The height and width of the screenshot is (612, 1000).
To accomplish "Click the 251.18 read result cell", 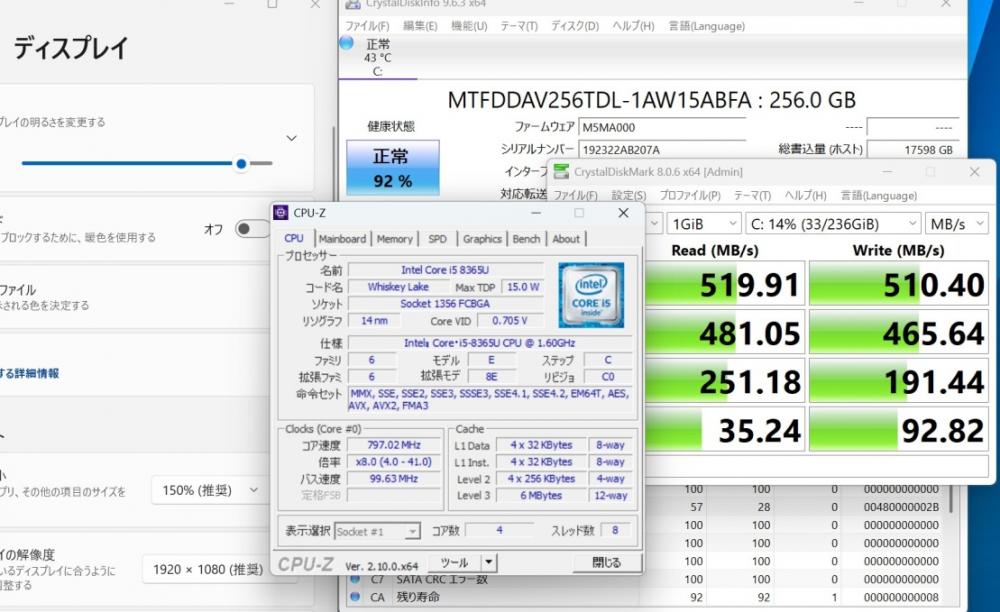I will point(725,381).
